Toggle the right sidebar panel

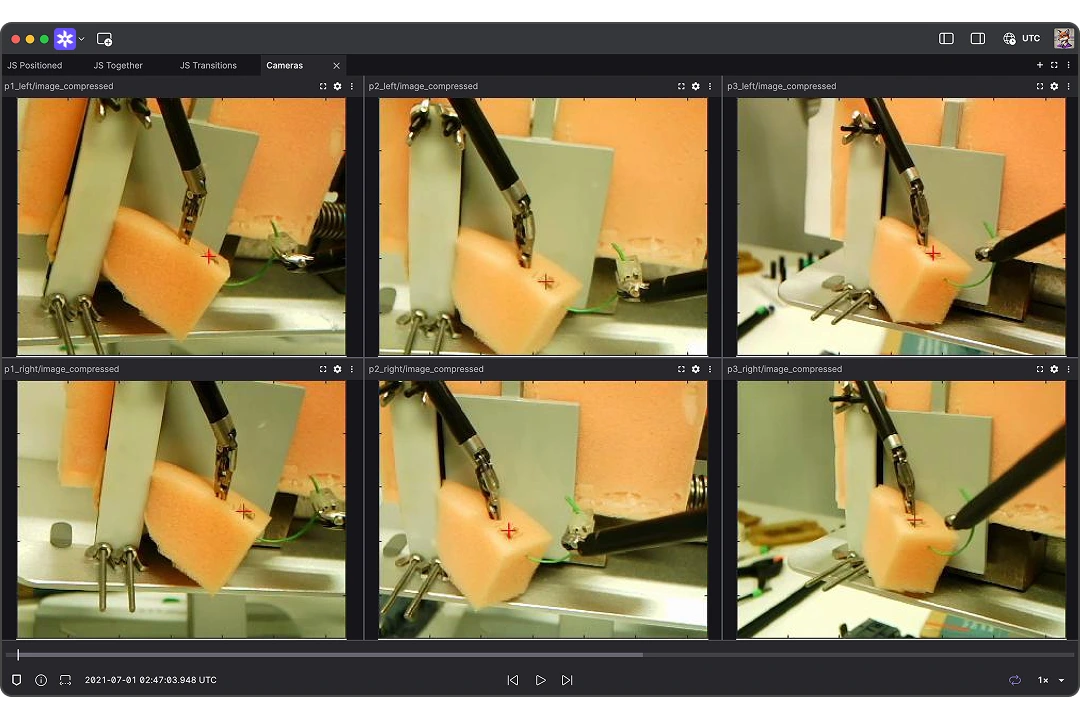(x=977, y=38)
